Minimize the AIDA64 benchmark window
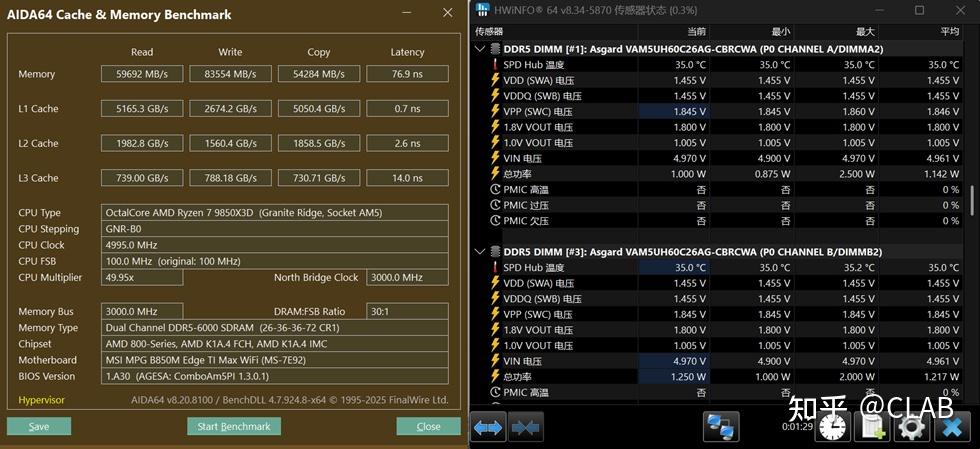 coord(406,13)
